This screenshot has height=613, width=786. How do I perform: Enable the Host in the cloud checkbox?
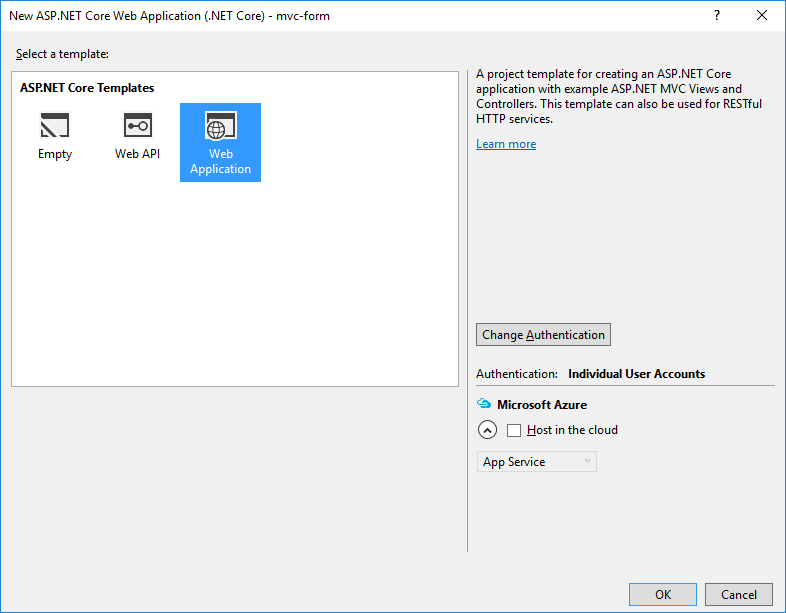click(x=514, y=430)
